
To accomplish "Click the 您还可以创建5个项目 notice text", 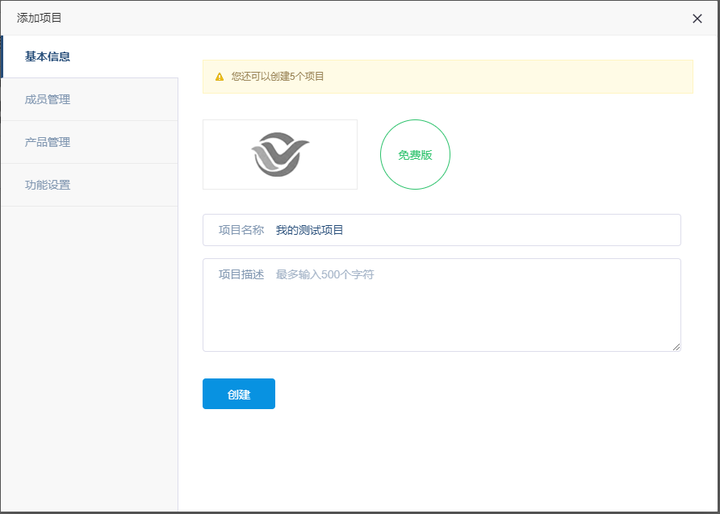I will (x=278, y=76).
